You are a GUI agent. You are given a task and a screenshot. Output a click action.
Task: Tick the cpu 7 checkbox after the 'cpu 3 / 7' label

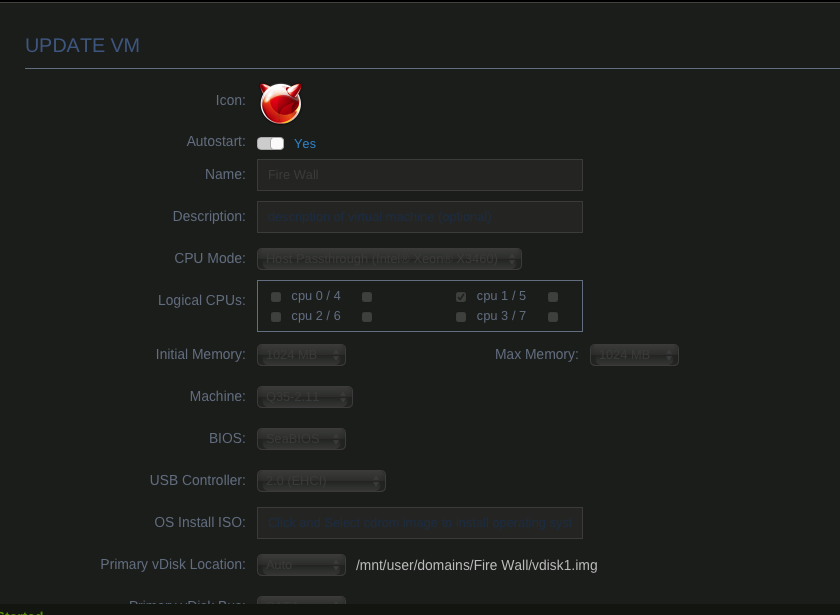pos(553,317)
